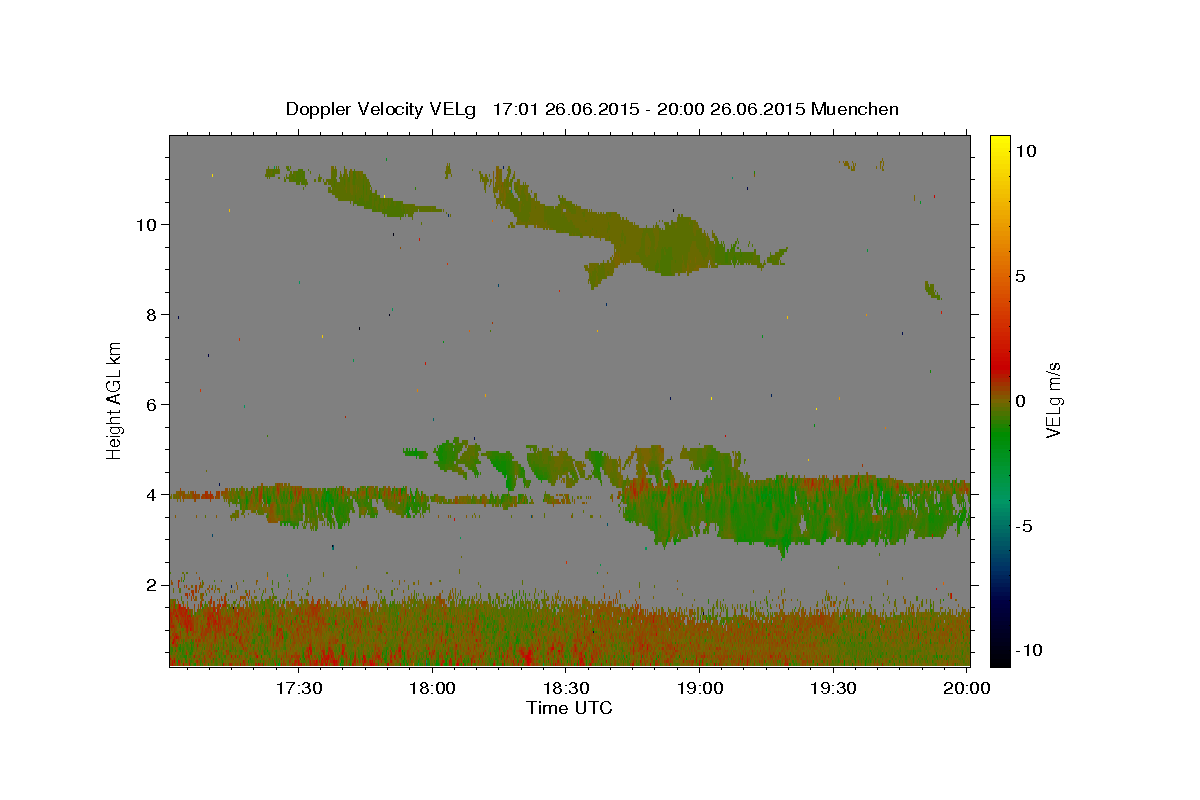Image resolution: width=1200 pixels, height=800 pixels.
Task: Click the 'Time UTC' x-axis label
Action: (x=569, y=708)
